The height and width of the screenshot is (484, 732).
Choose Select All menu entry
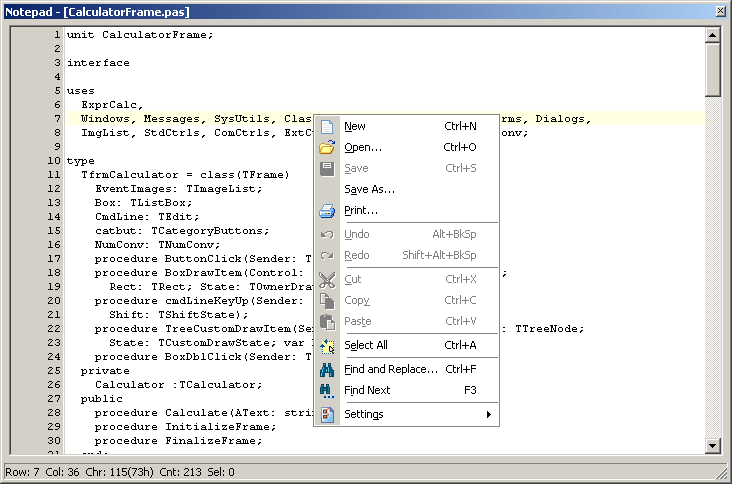click(406, 345)
